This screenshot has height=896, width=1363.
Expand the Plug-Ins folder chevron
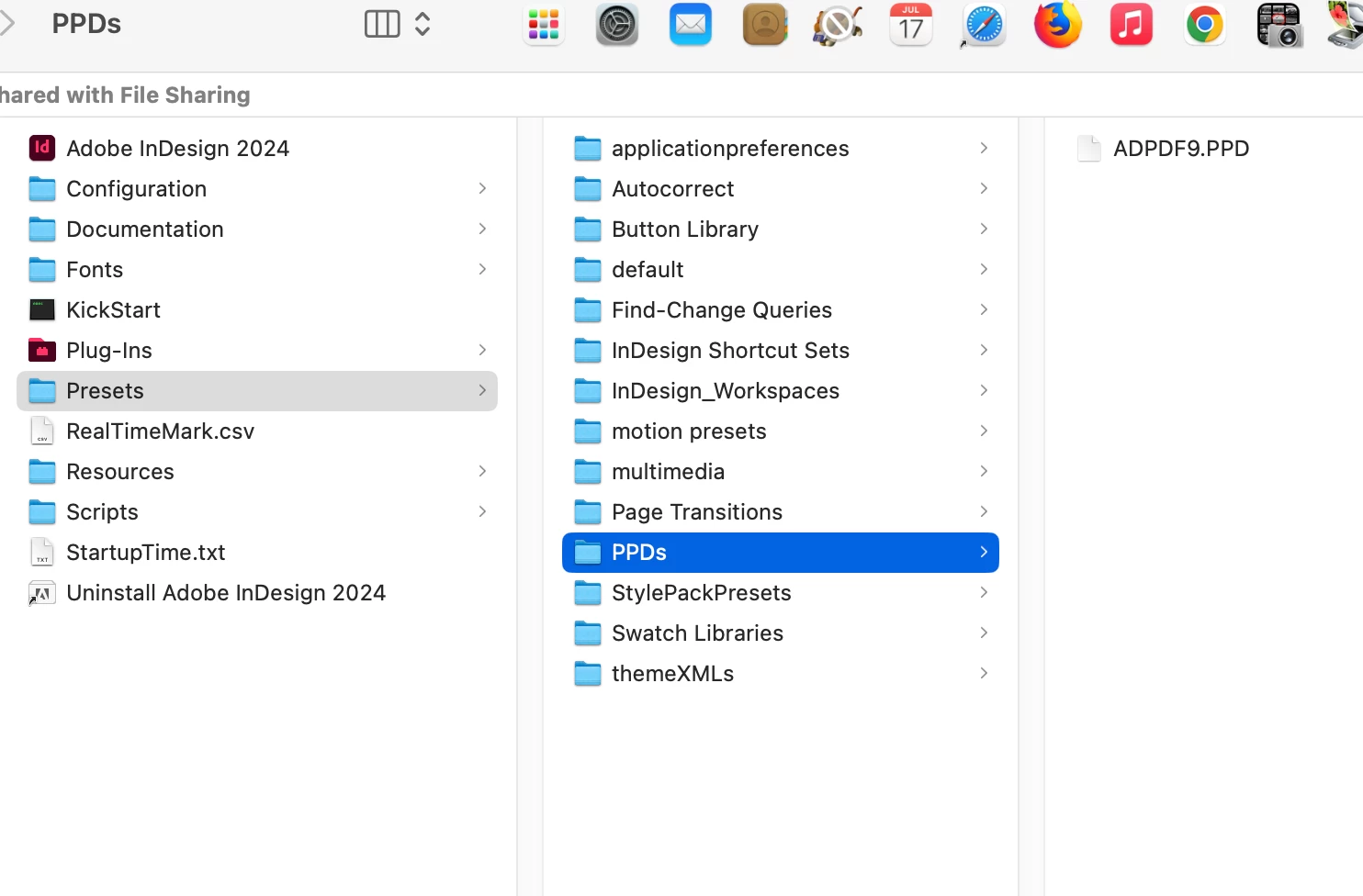coord(482,350)
